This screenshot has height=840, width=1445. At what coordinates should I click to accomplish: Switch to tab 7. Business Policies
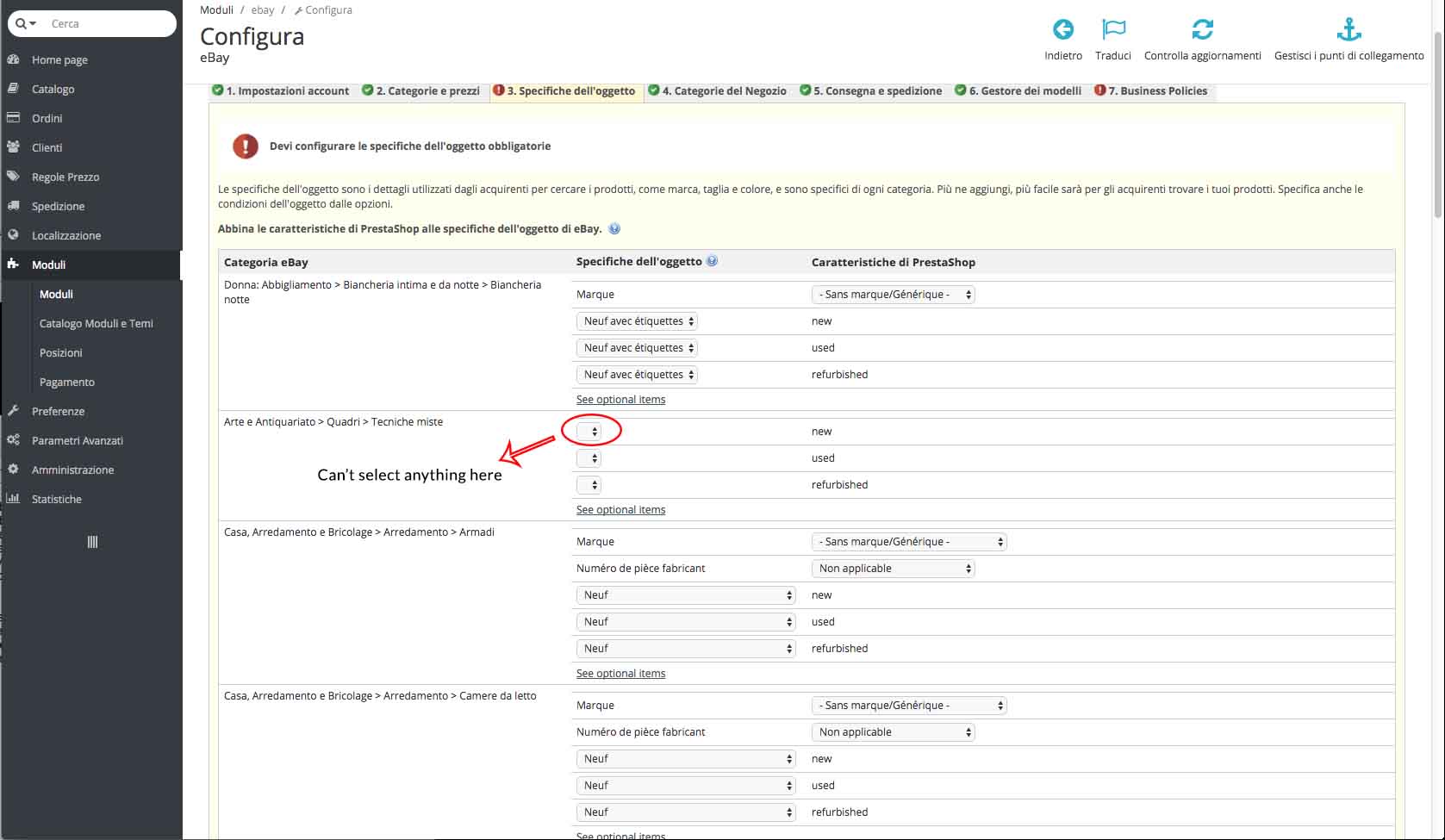pyautogui.click(x=1151, y=91)
